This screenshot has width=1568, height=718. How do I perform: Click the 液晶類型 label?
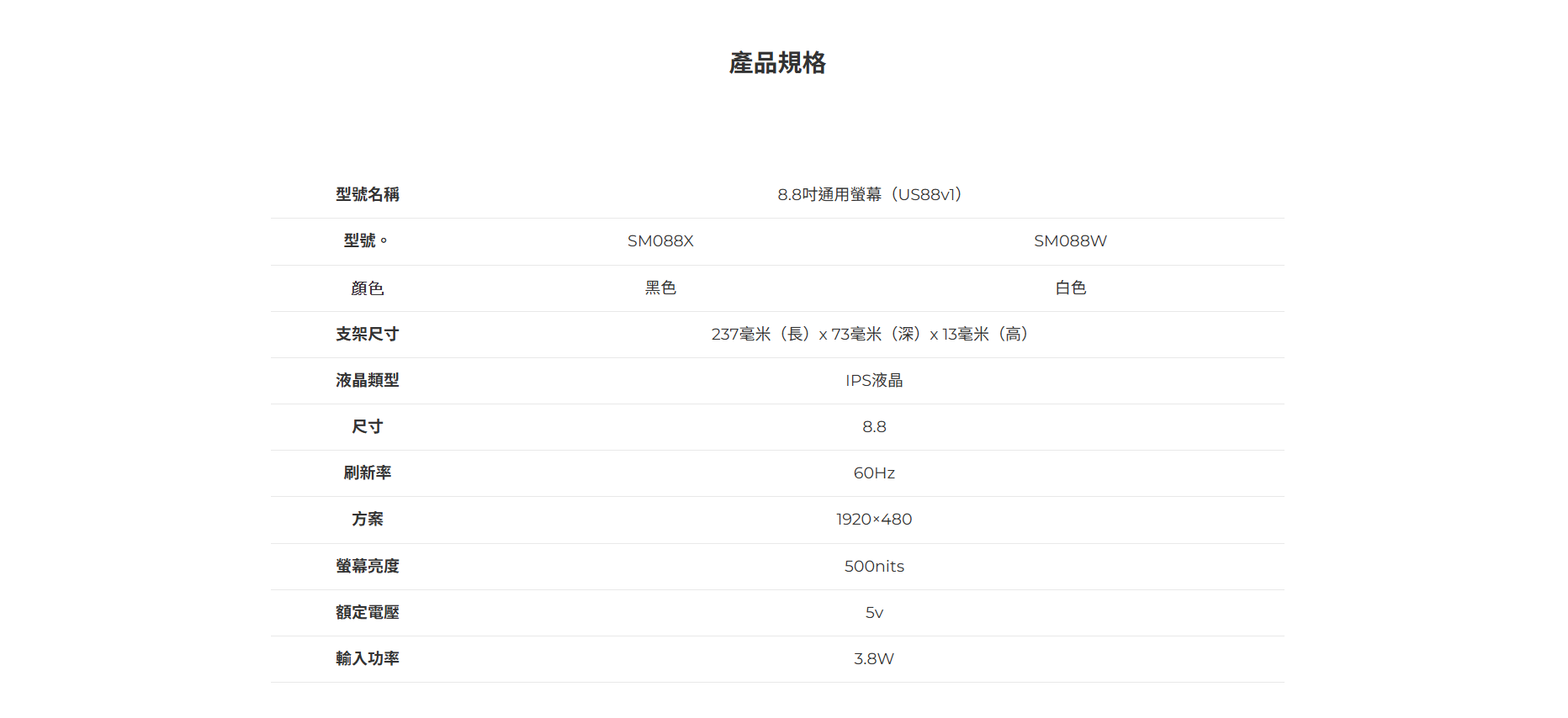point(367,381)
